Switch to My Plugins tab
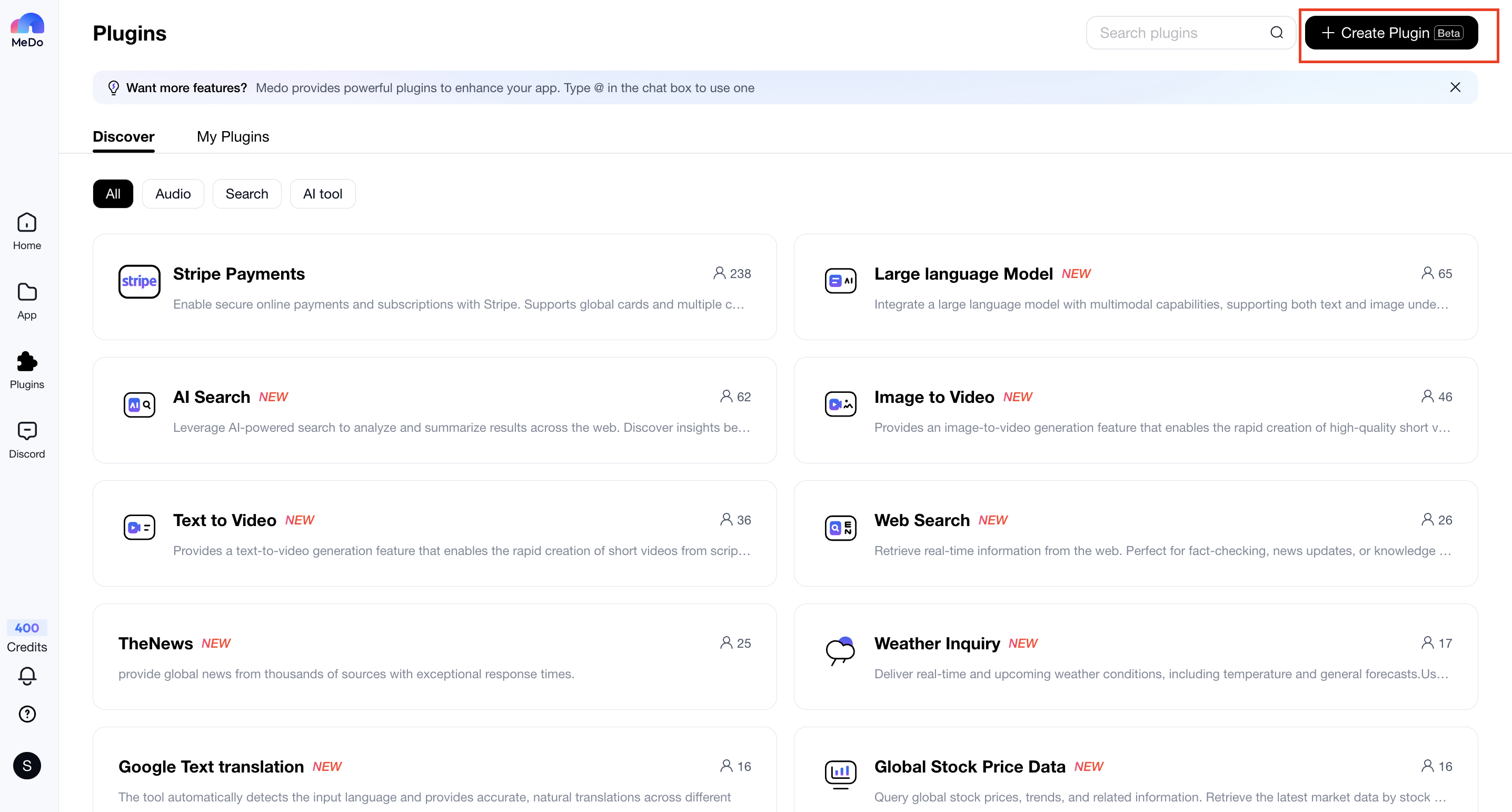 (233, 137)
